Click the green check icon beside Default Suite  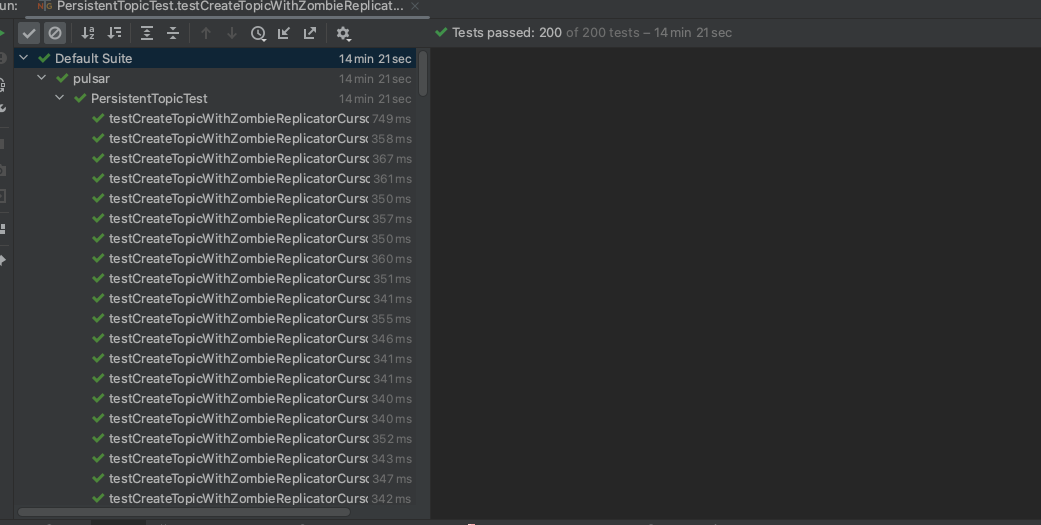[44, 58]
